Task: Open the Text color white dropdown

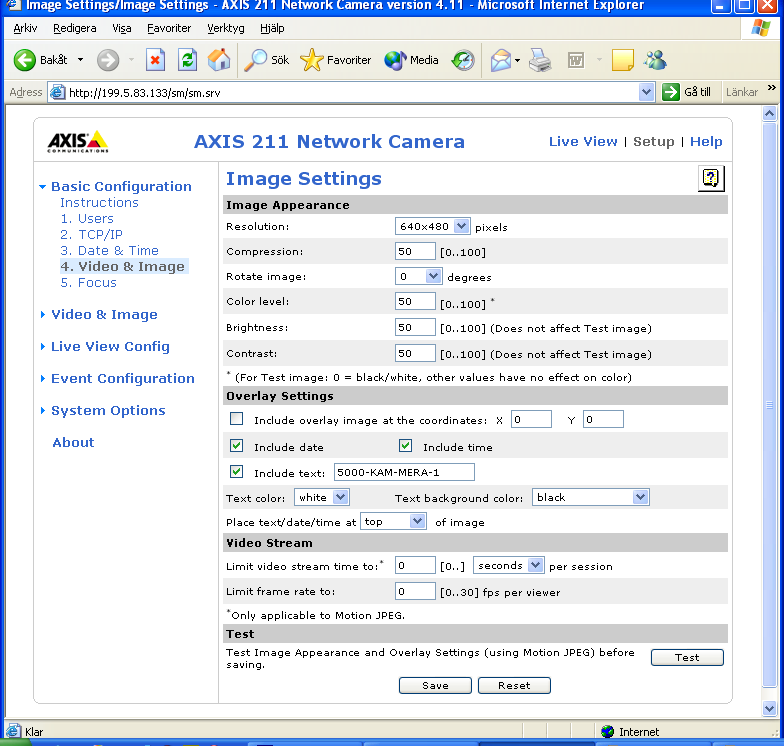Action: 322,498
